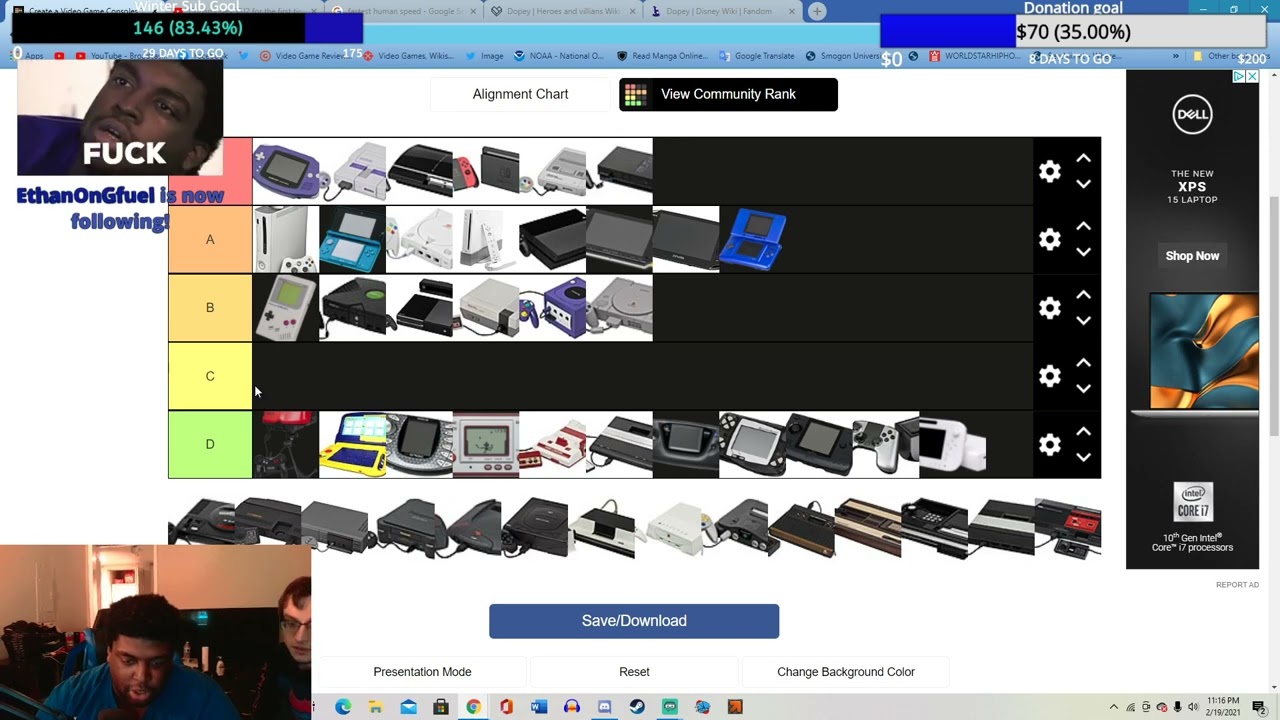
Task: Click Shop Now in the Dell ad
Action: click(x=1192, y=256)
